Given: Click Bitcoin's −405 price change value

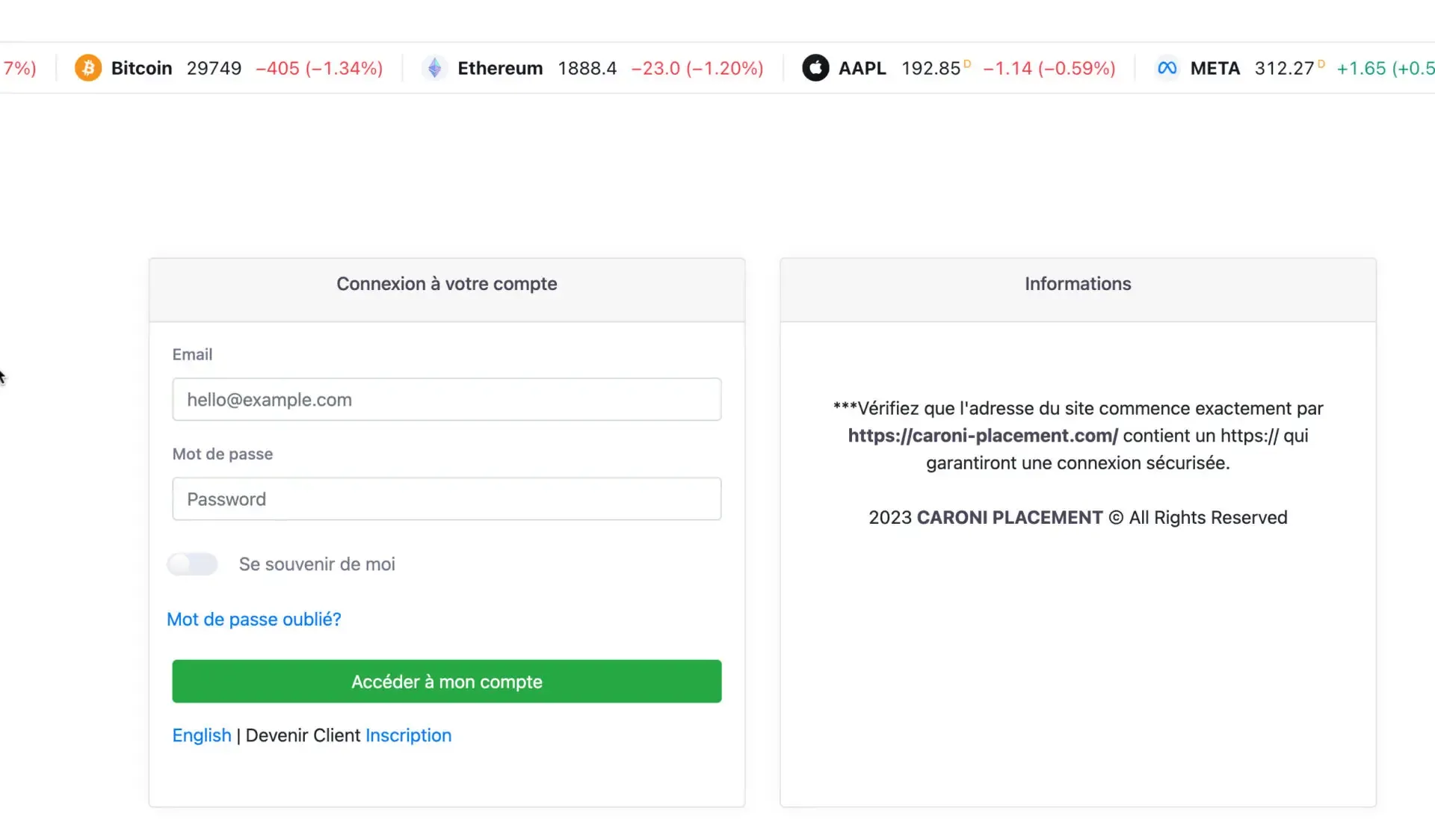Looking at the screenshot, I should pos(277,68).
